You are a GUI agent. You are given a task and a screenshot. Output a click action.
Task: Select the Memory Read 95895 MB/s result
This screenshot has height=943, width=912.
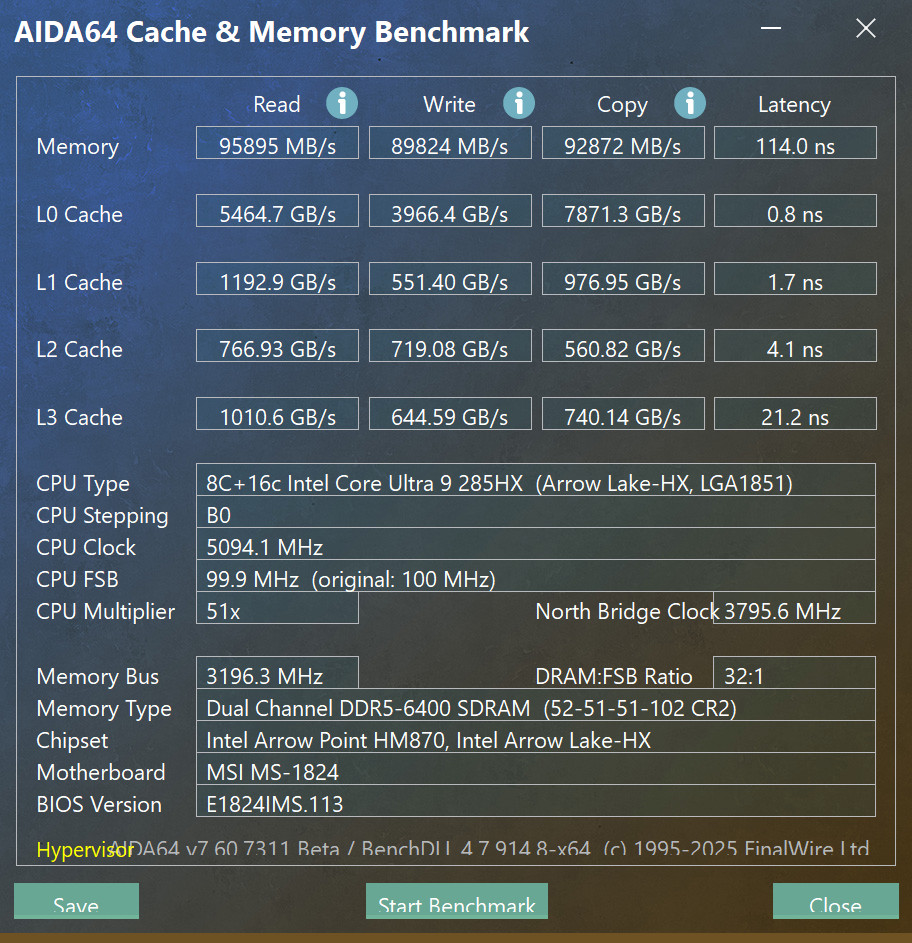click(277, 143)
